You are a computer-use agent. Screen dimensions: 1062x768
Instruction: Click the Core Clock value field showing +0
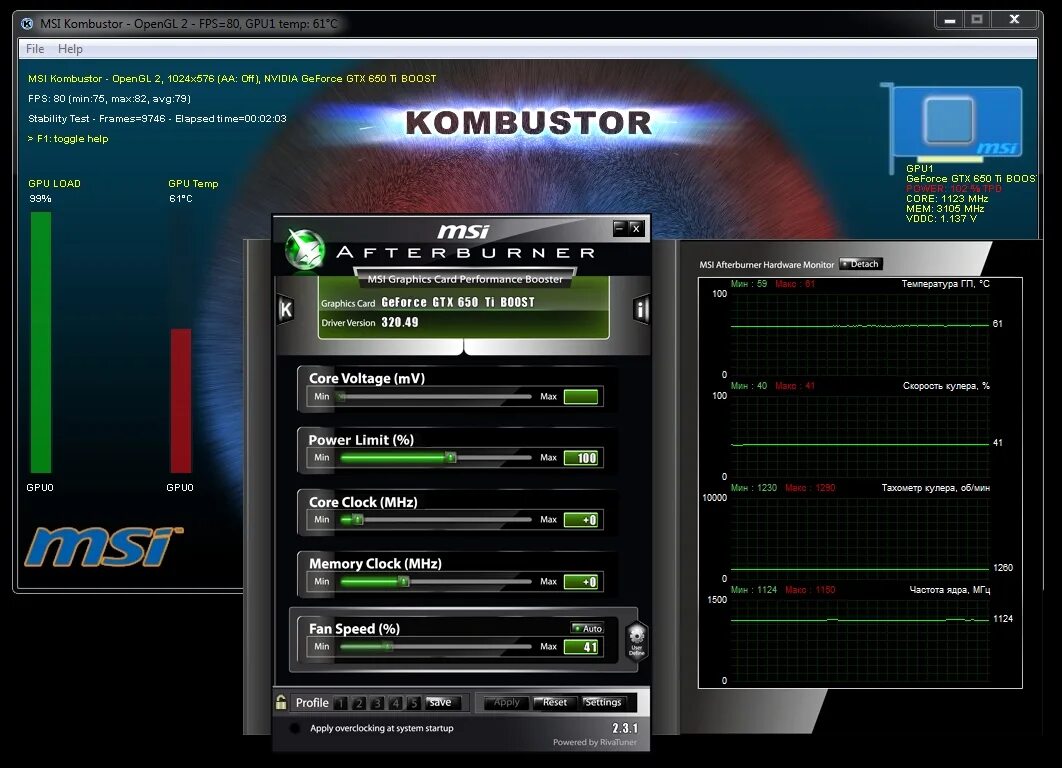[x=580, y=519]
